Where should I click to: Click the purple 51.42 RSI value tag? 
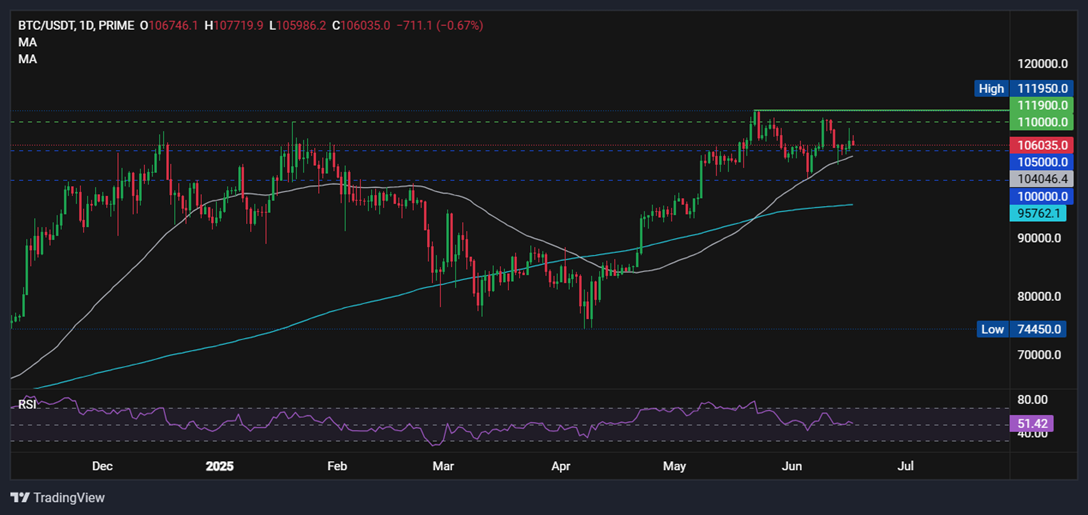pos(1035,423)
